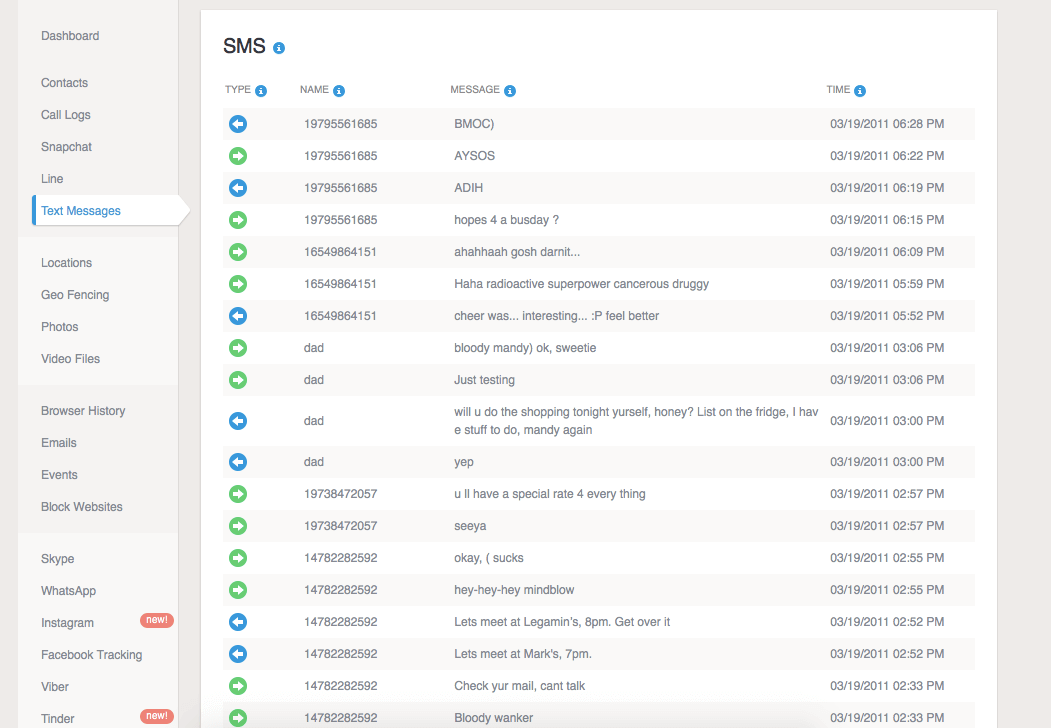Click the blue incoming arrow for BMOC) message
1051x728 pixels.
(238, 124)
